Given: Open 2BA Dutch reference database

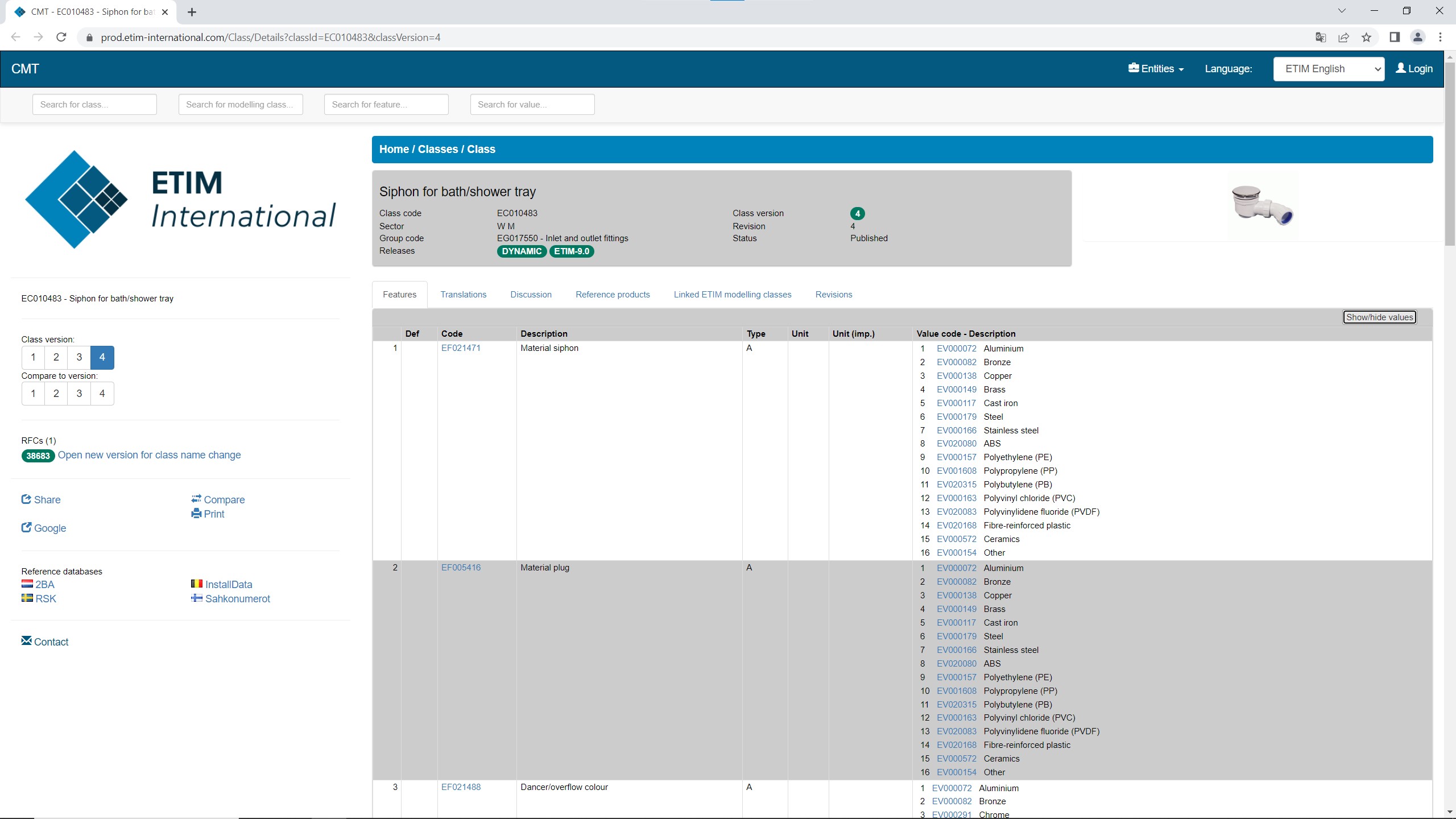Looking at the screenshot, I should pos(44,584).
